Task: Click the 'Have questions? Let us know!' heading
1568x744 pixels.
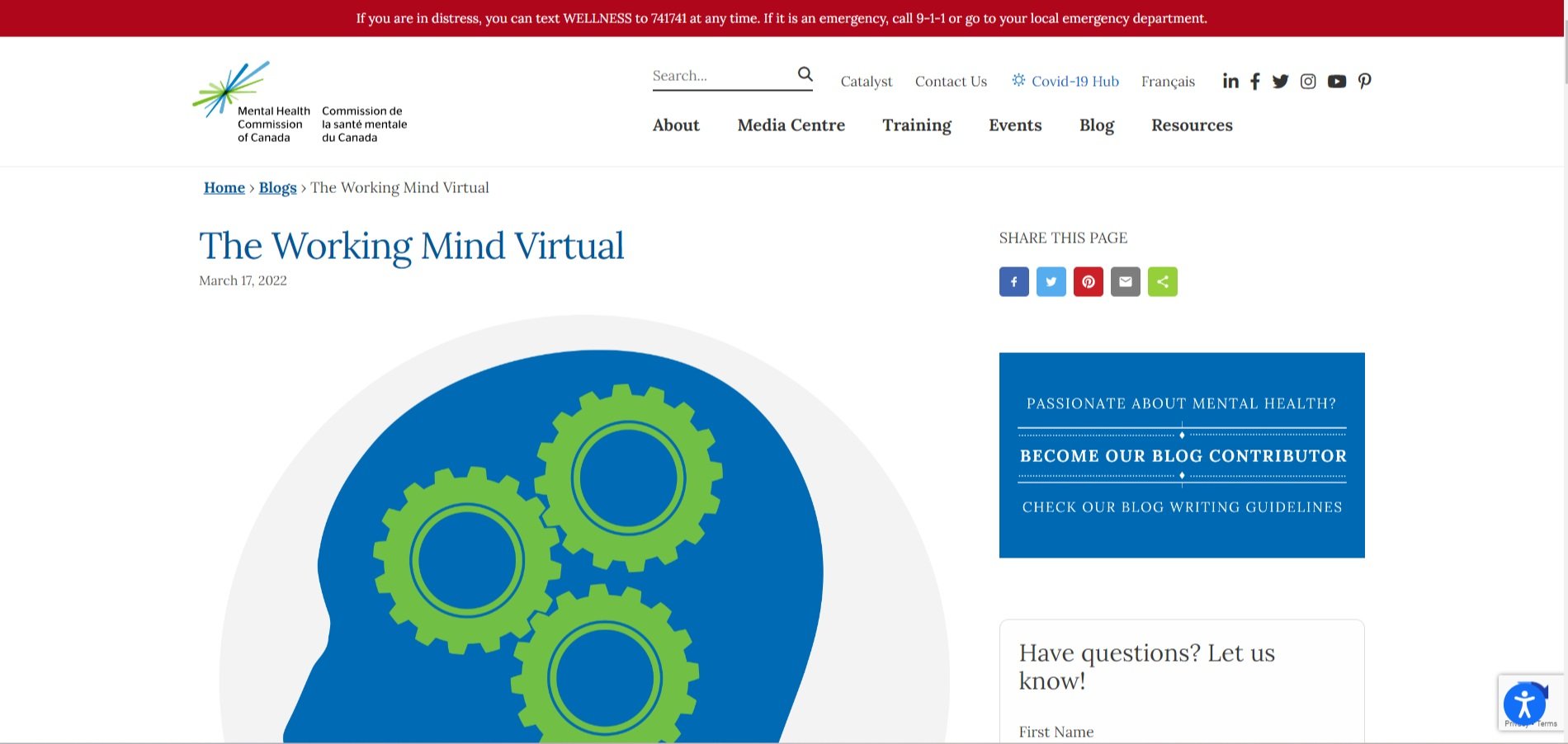Action: click(x=1146, y=666)
